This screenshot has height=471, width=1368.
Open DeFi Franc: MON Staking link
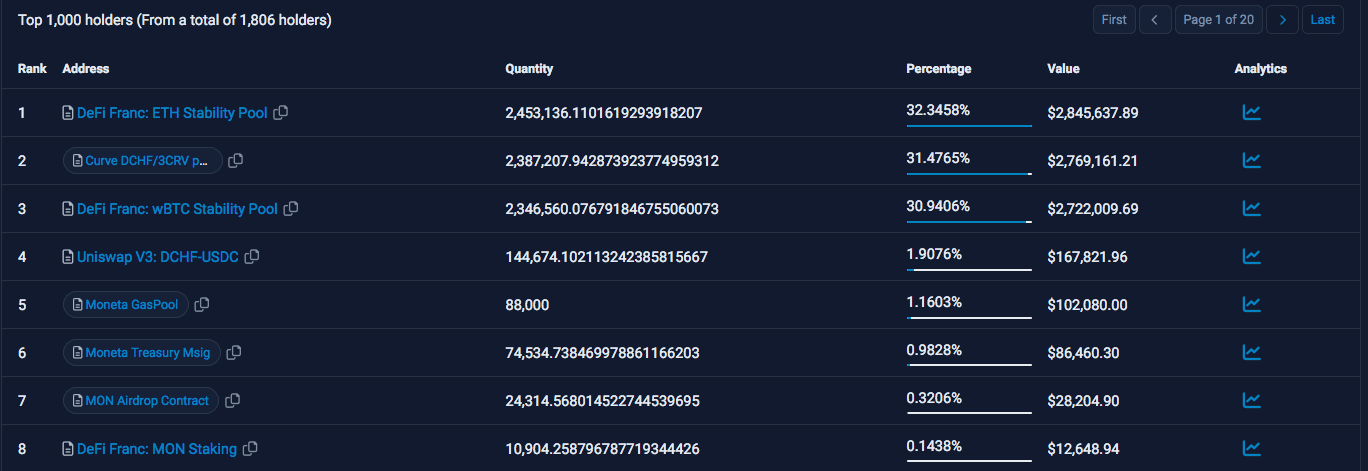[x=157, y=449]
